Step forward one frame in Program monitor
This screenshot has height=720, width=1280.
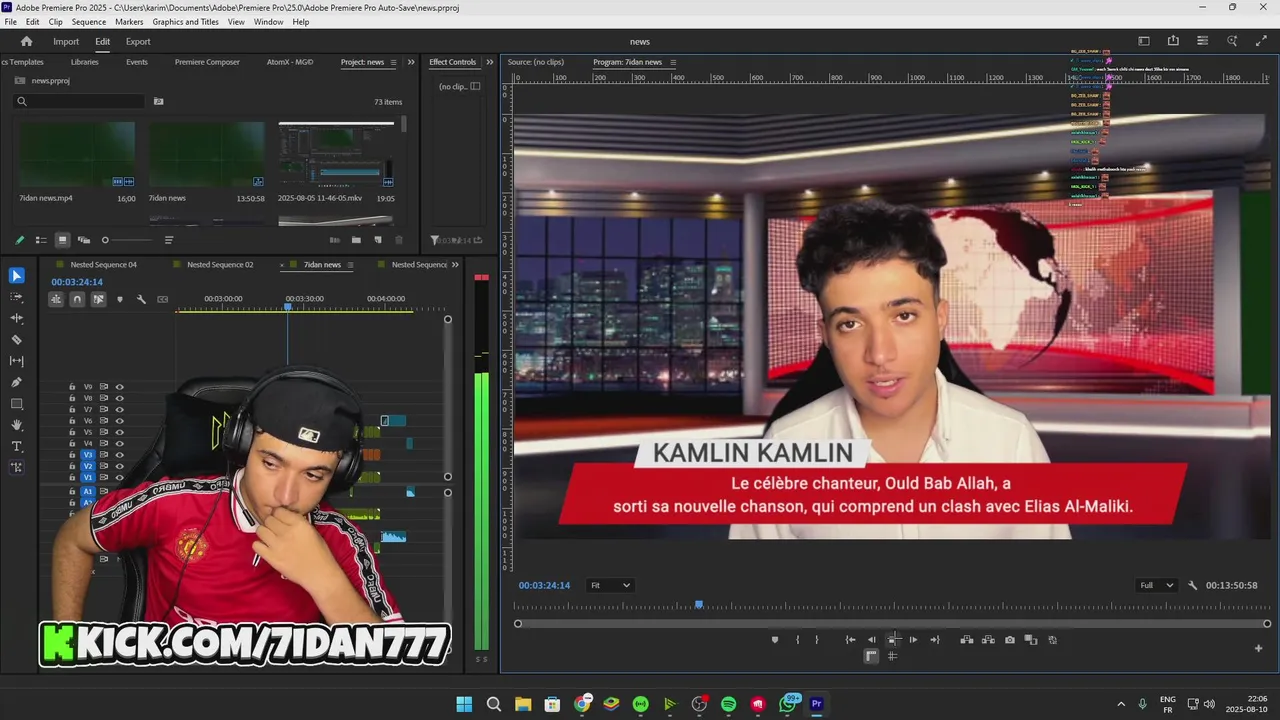tap(913, 640)
